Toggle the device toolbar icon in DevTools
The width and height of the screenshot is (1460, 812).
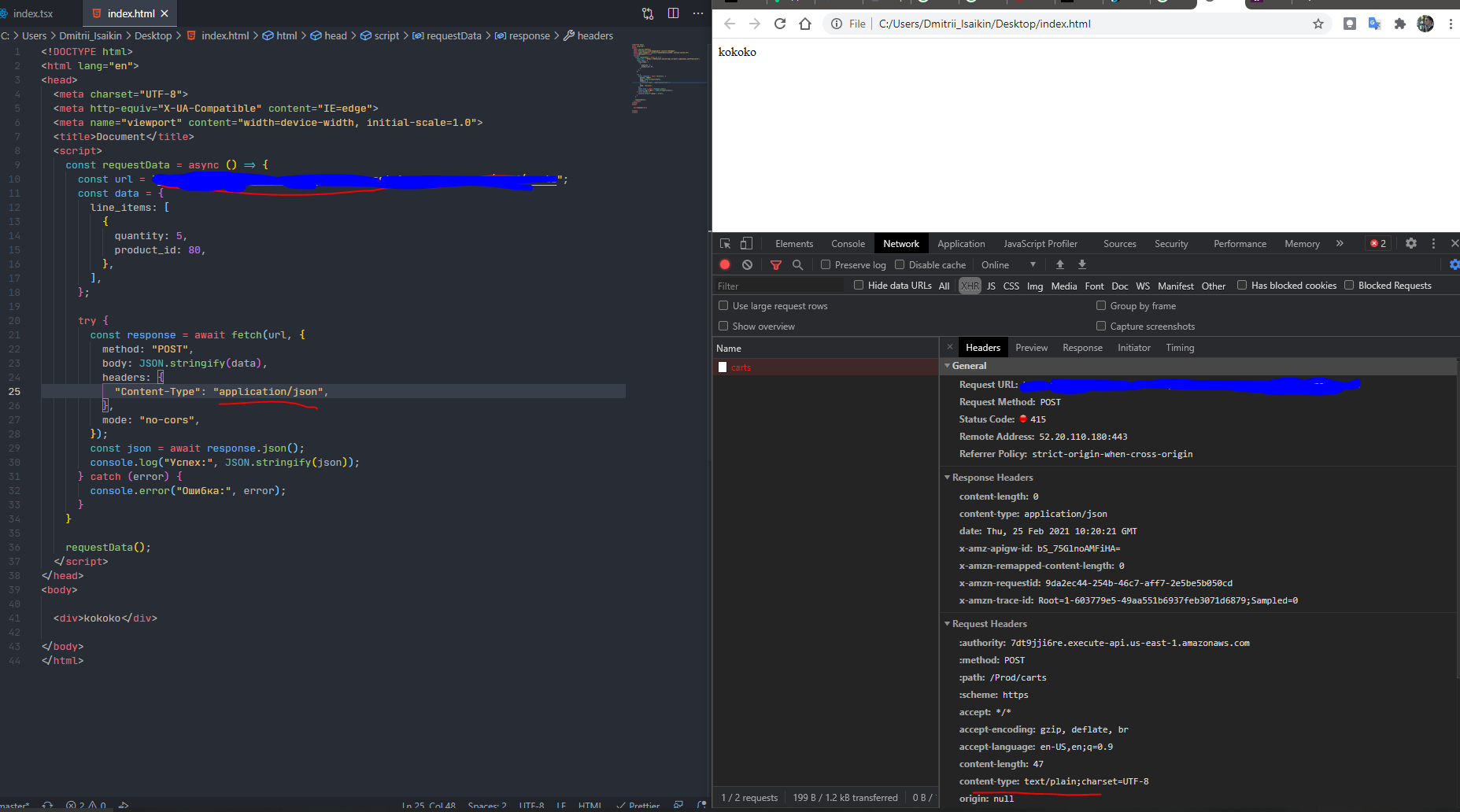pos(746,244)
